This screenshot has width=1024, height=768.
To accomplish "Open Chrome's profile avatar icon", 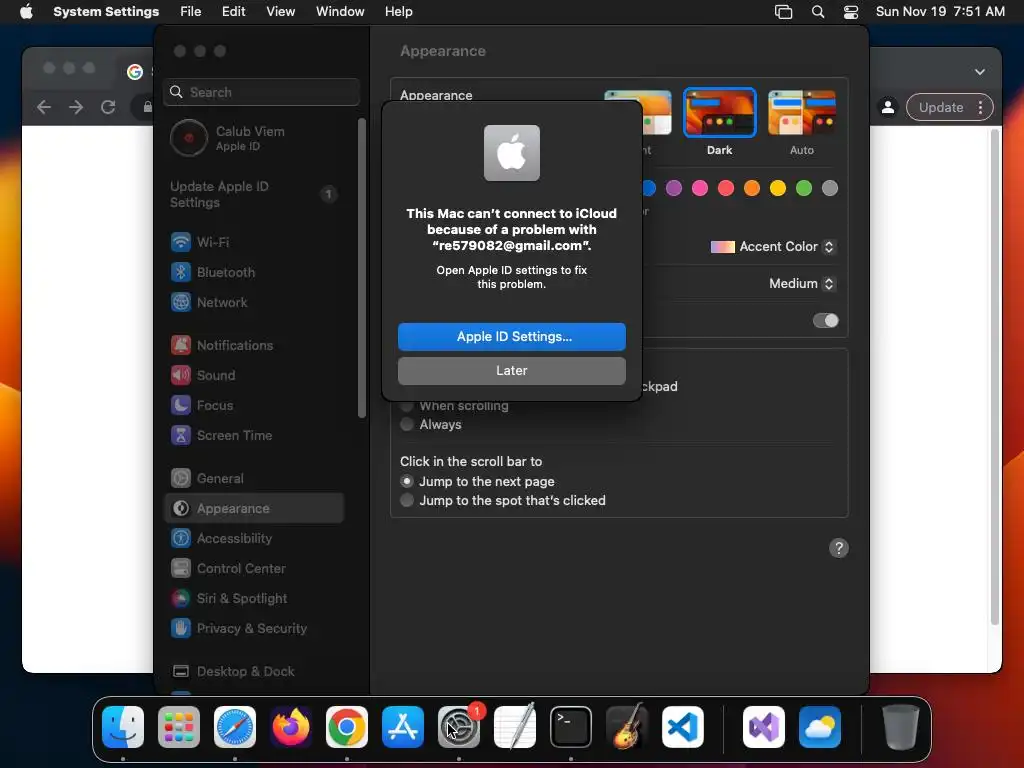I will [x=888, y=107].
